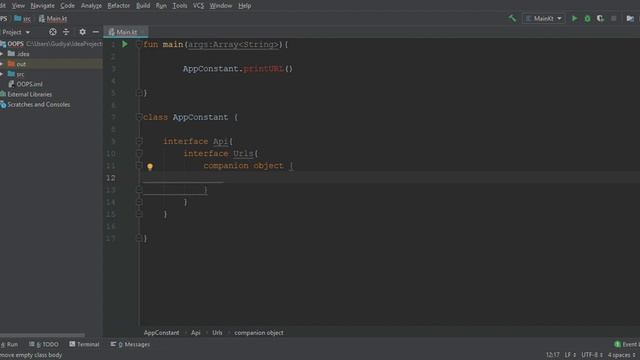Click the 12:17 cursor position indicator
Screen dimensions: 640x360
tap(553, 355)
